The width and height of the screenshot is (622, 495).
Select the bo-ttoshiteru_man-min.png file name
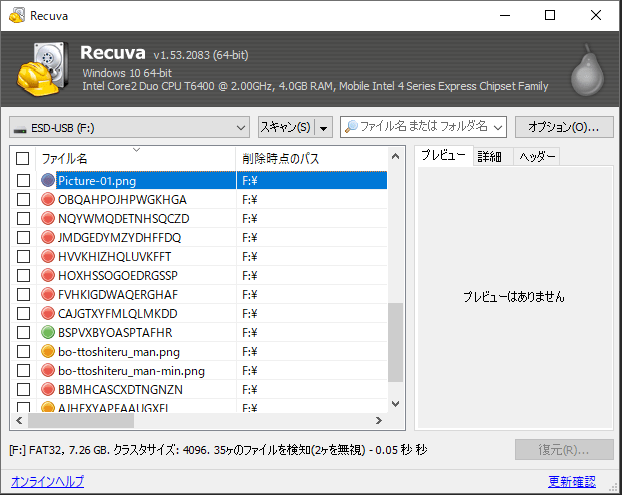click(x=131, y=371)
